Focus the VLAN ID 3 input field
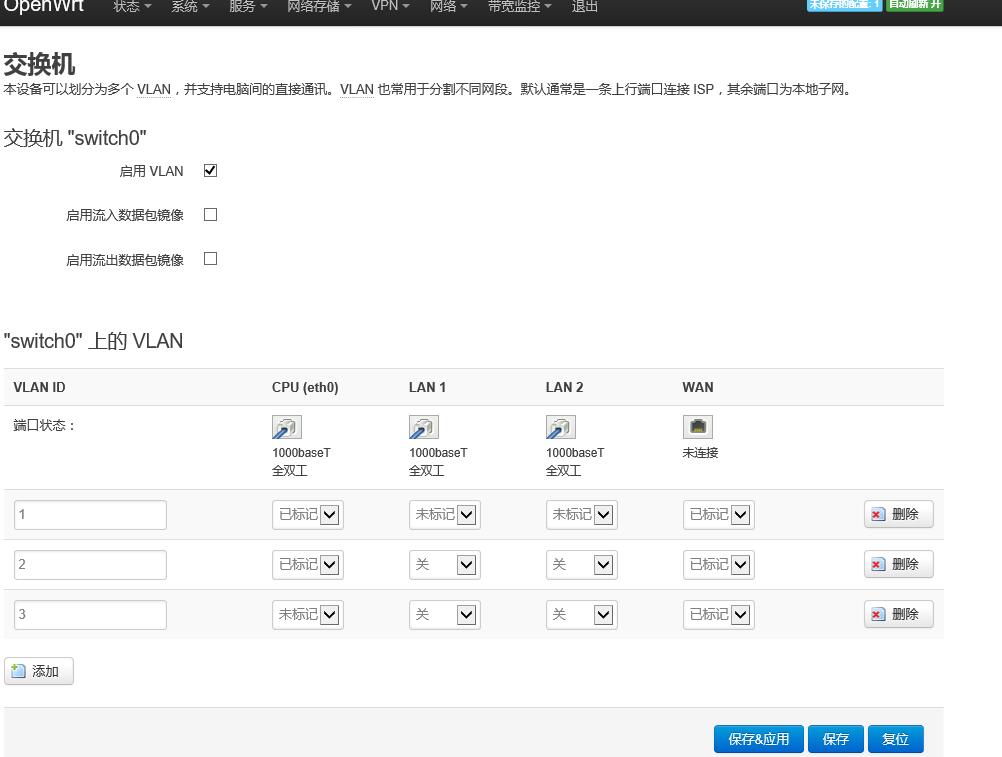Viewport: 1002px width, 757px height. pos(90,615)
